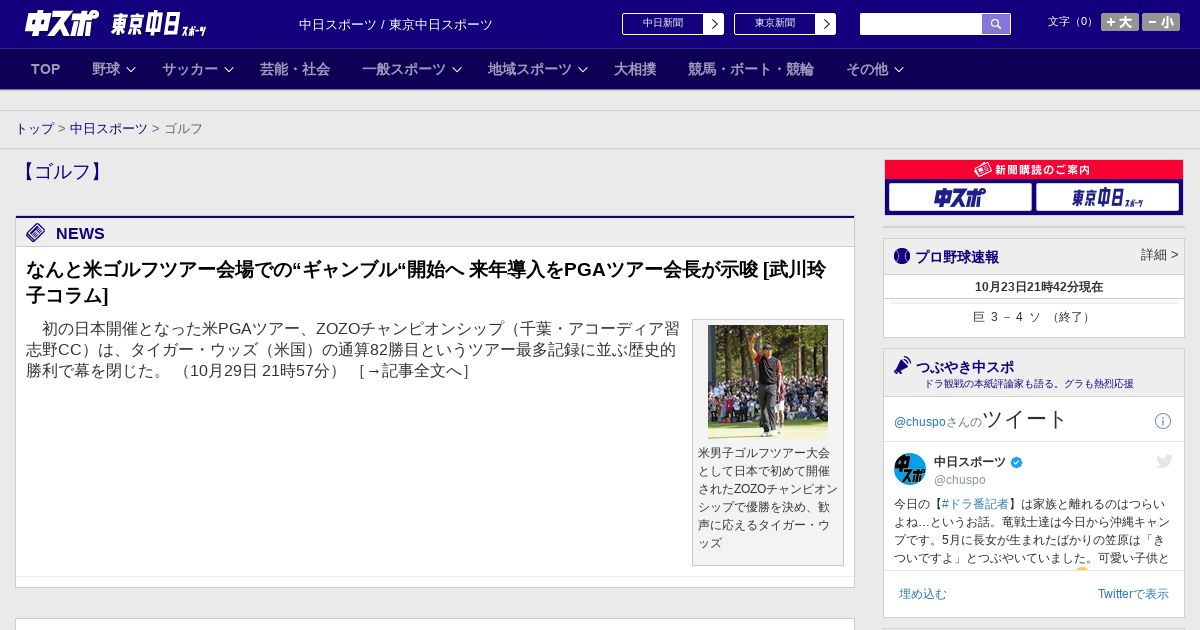Click the 詳細 > link
Image resolution: width=1200 pixels, height=630 pixels.
point(1160,255)
